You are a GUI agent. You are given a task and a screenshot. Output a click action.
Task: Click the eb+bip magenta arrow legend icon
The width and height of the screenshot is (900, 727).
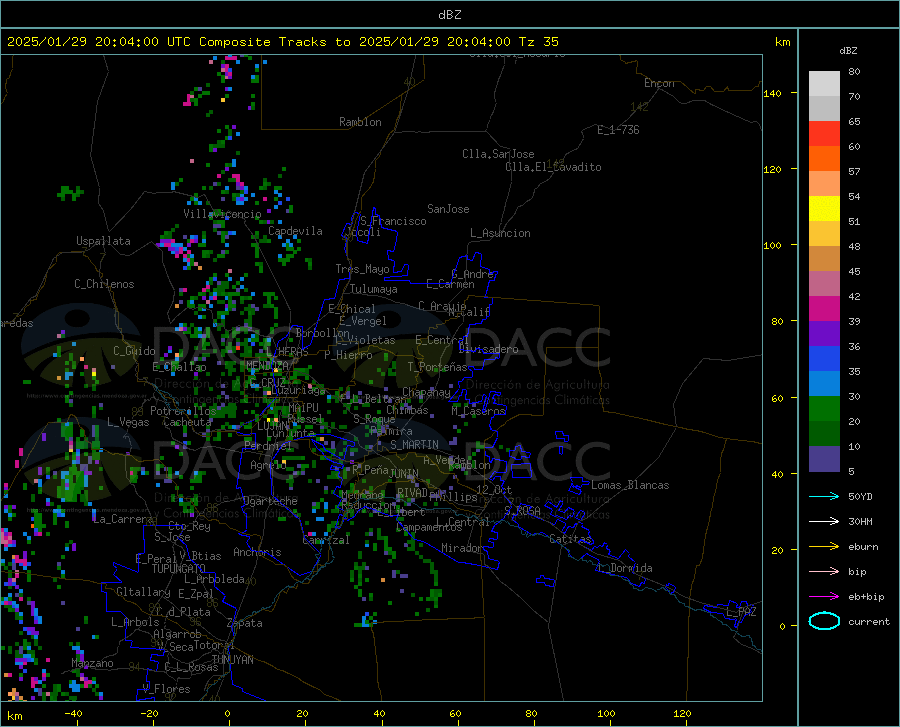click(x=824, y=596)
